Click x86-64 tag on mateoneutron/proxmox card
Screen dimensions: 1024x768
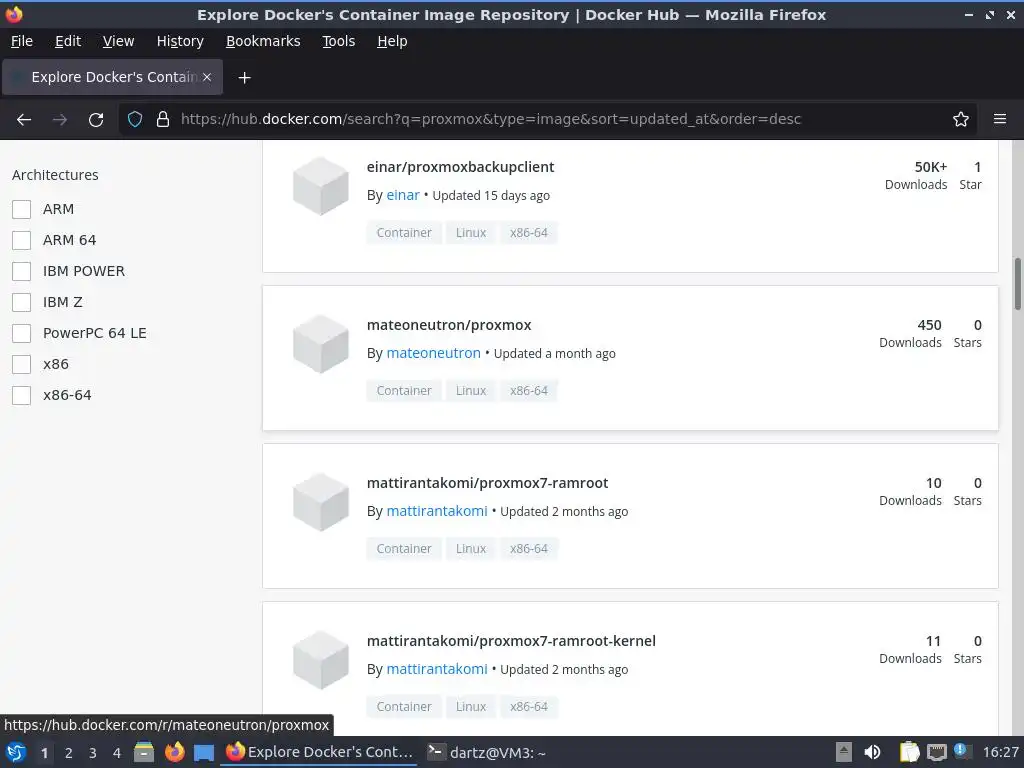pyautogui.click(x=529, y=391)
